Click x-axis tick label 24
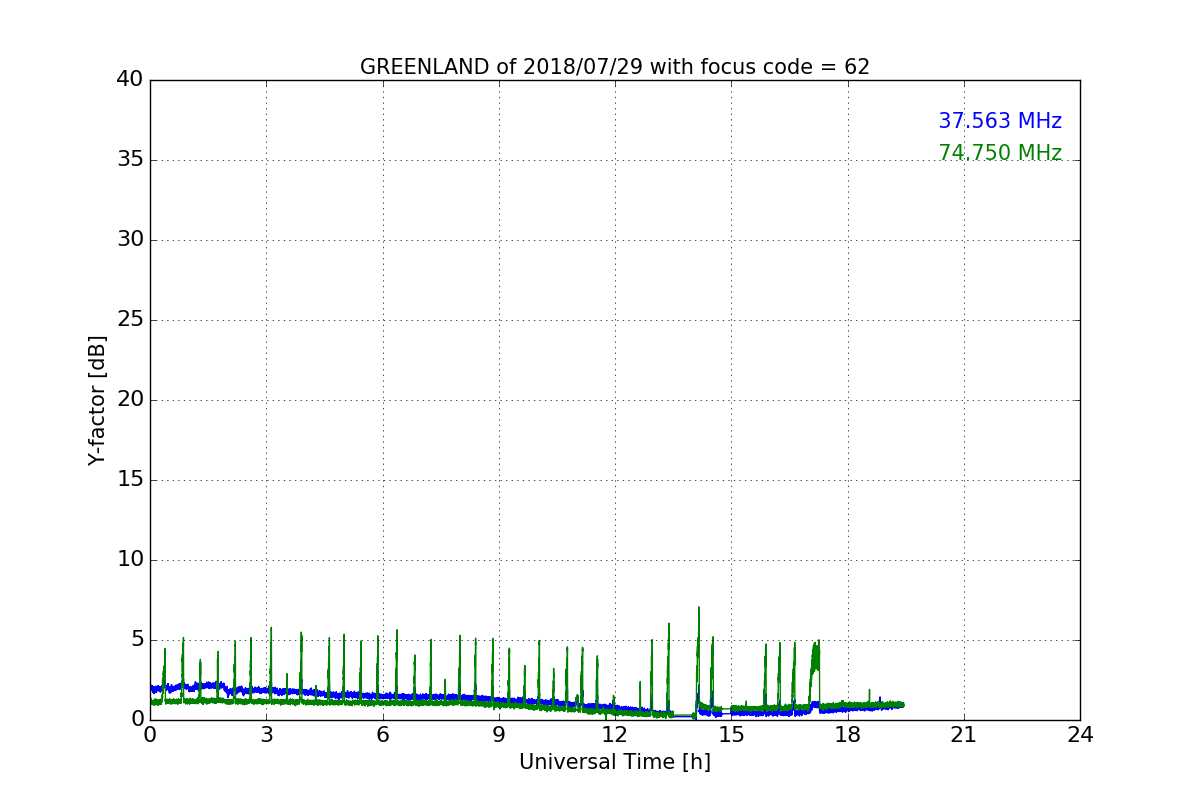This screenshot has height=800, width=1200. [1080, 735]
